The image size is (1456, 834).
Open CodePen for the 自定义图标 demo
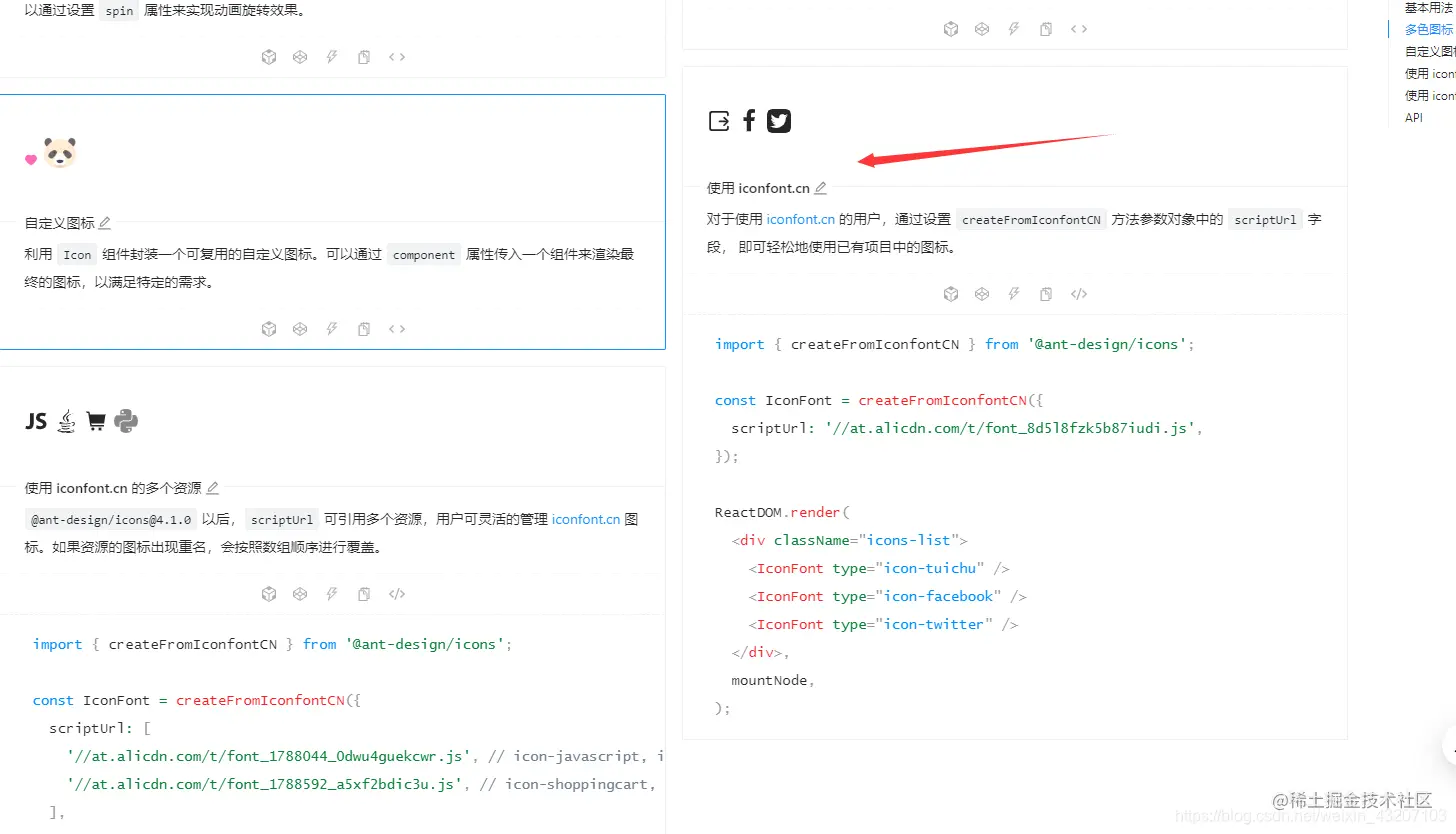point(299,329)
